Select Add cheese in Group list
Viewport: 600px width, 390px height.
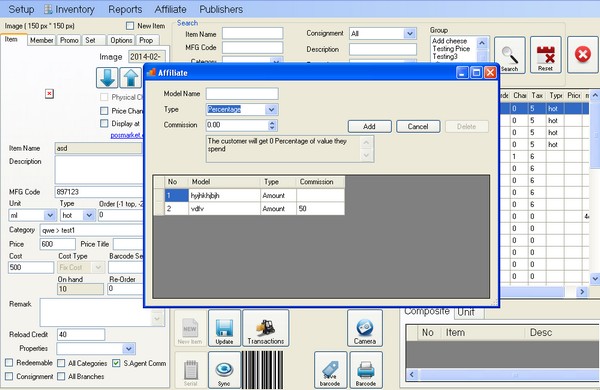450,41
